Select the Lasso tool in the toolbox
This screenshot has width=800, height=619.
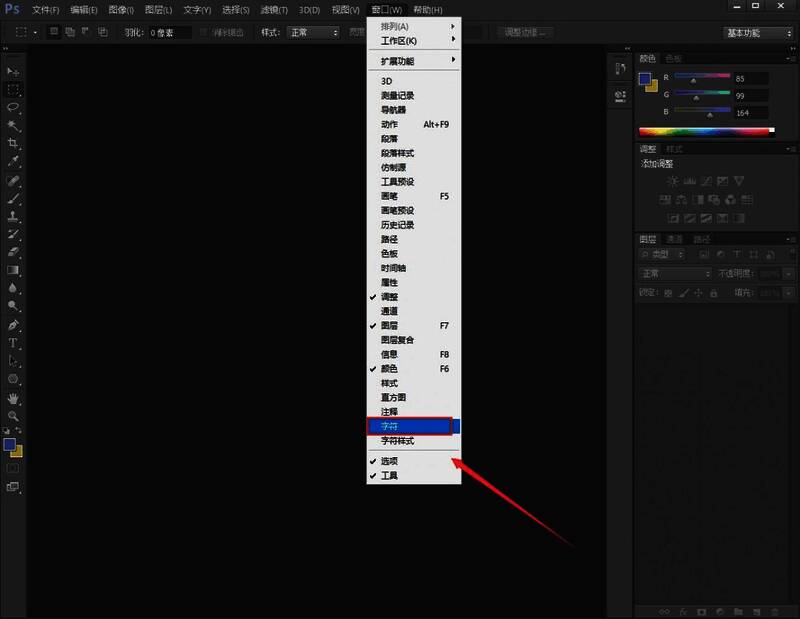click(14, 107)
